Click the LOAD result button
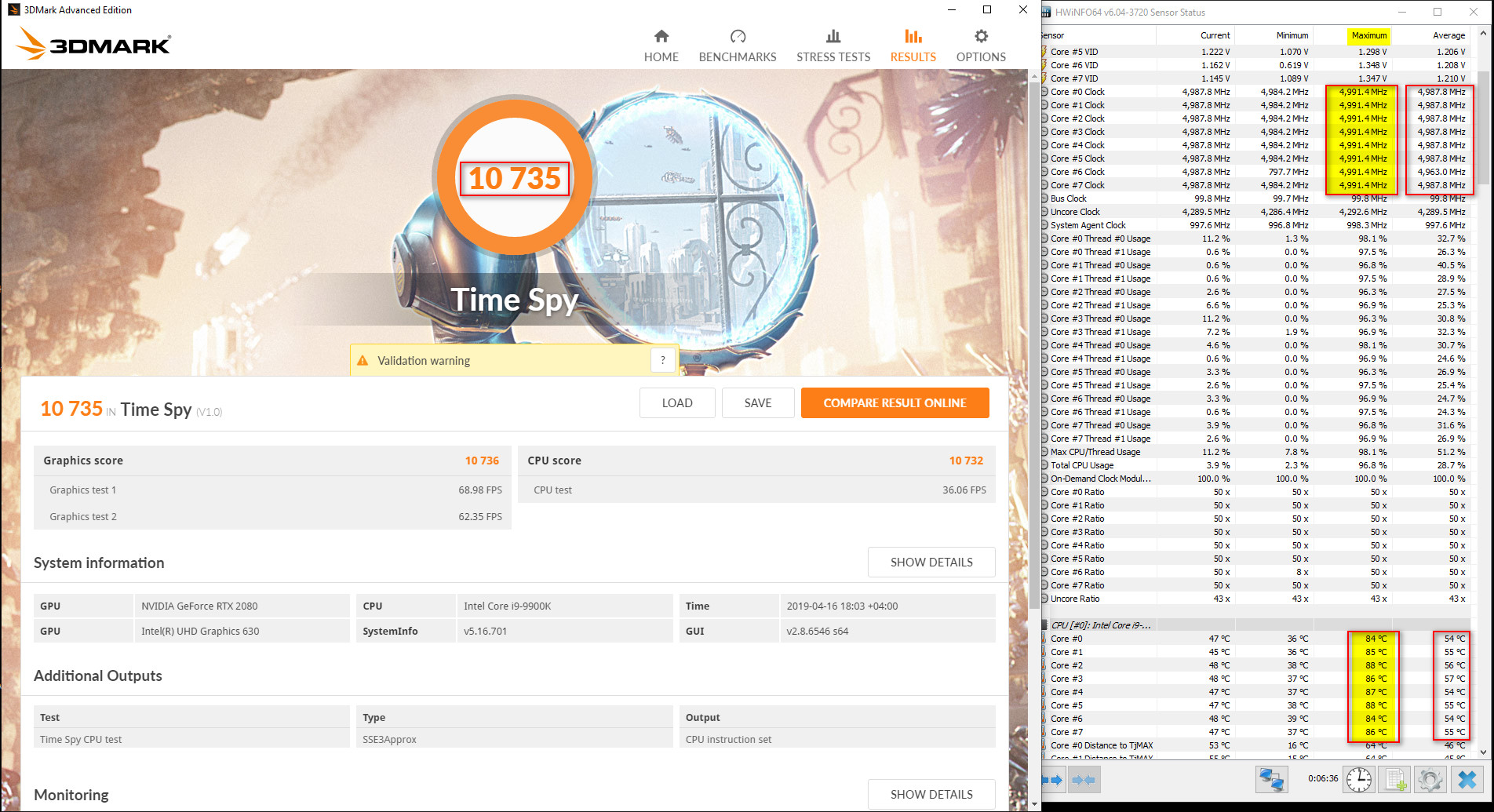1494x812 pixels. [x=677, y=403]
